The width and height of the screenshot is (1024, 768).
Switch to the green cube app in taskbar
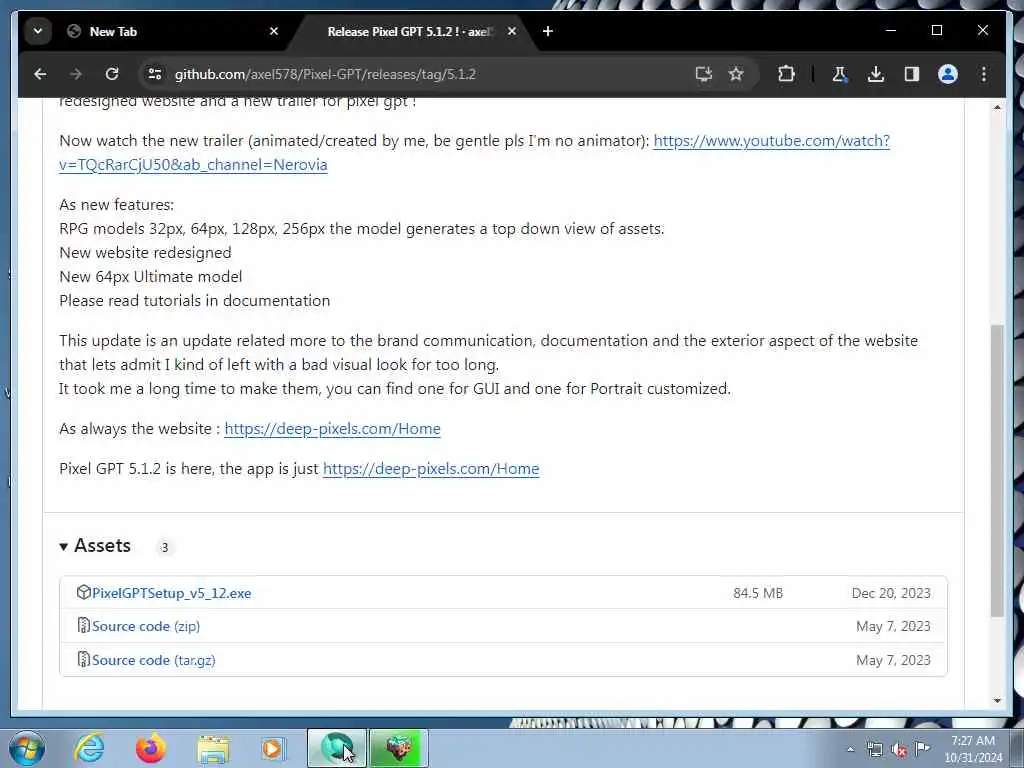[399, 748]
